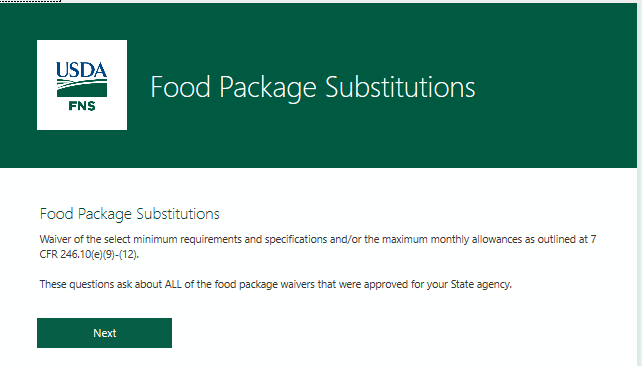Viewport: 642px width, 366px height.
Task: Click the USDA FNS logo
Action: 82,85
